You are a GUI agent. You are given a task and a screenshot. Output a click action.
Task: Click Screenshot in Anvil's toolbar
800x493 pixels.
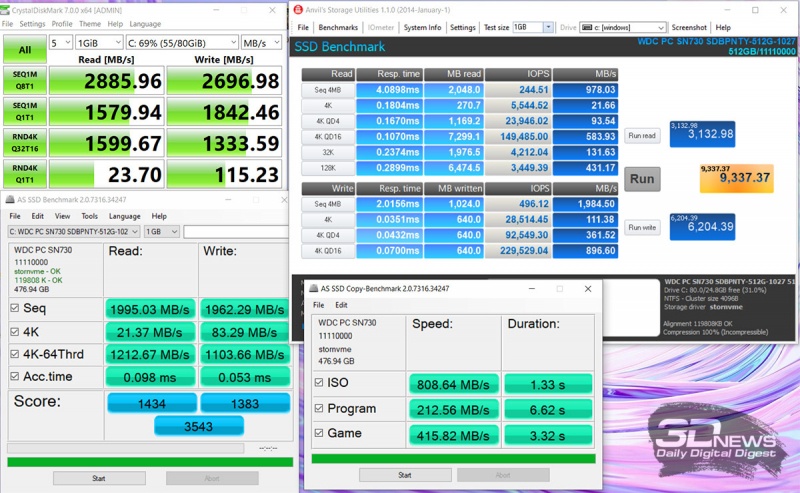[689, 28]
